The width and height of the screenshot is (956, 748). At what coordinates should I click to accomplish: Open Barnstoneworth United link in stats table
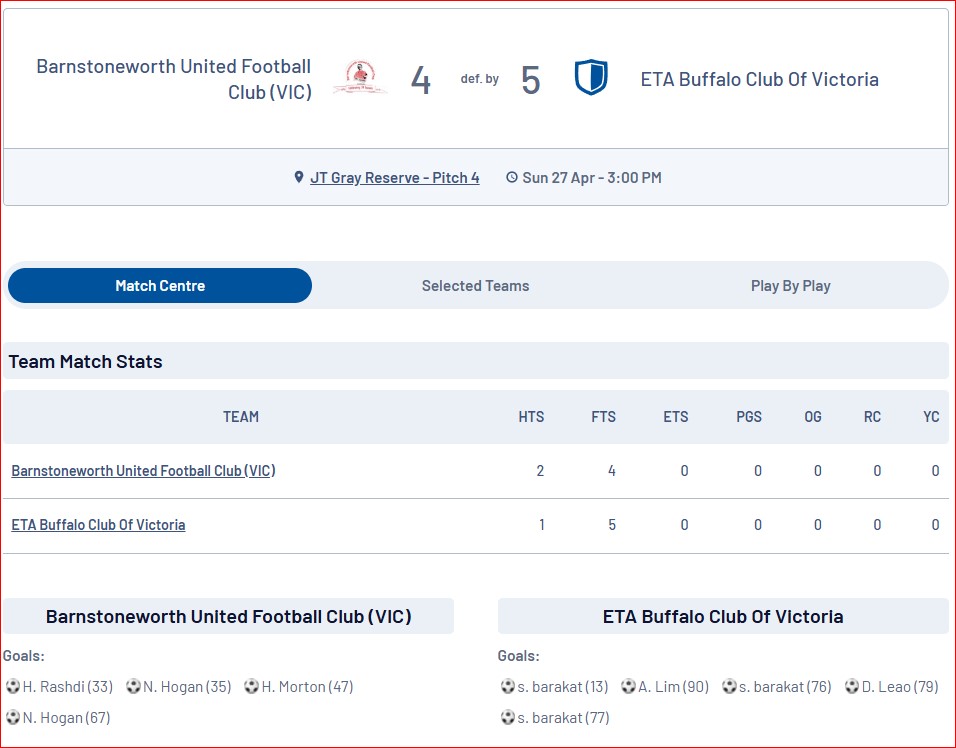click(x=143, y=471)
